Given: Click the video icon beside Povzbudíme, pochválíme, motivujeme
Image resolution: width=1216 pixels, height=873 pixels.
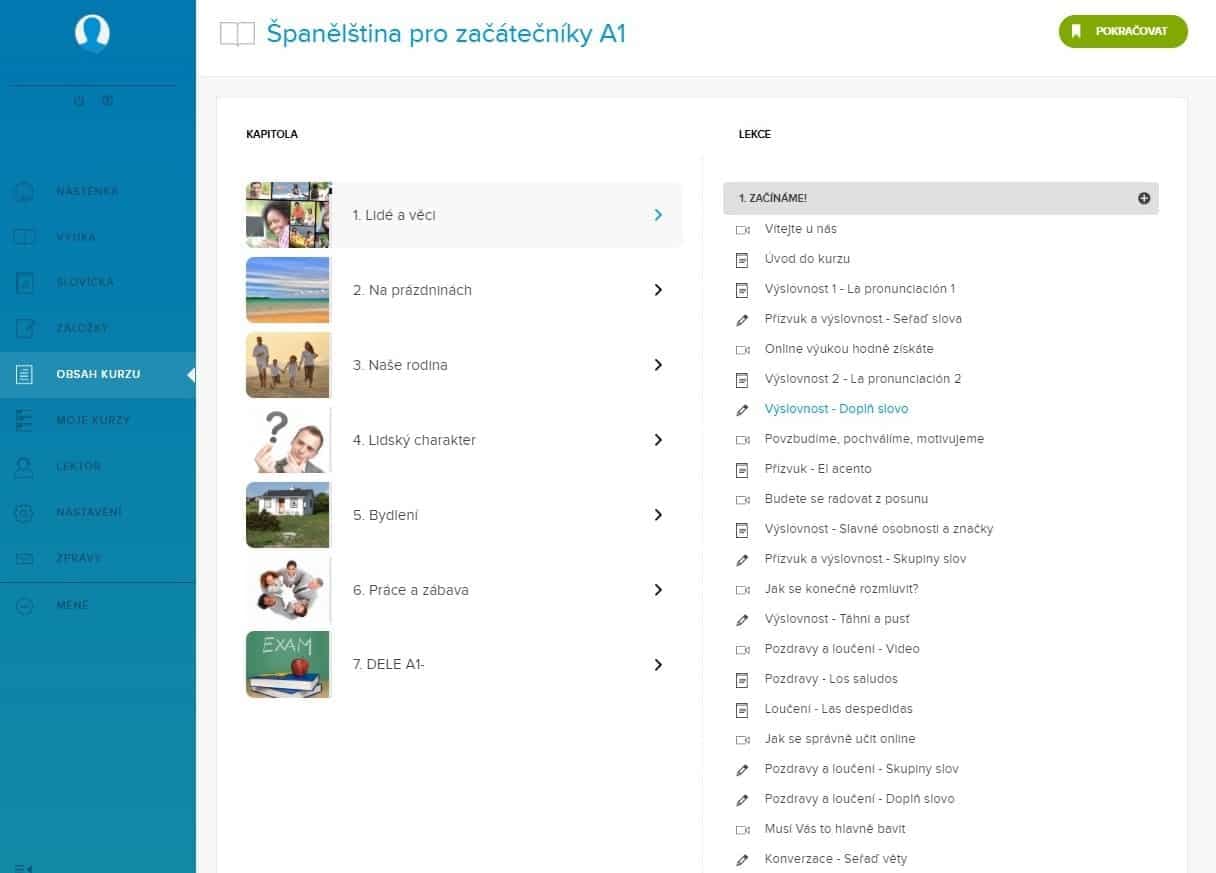Looking at the screenshot, I should point(742,439).
